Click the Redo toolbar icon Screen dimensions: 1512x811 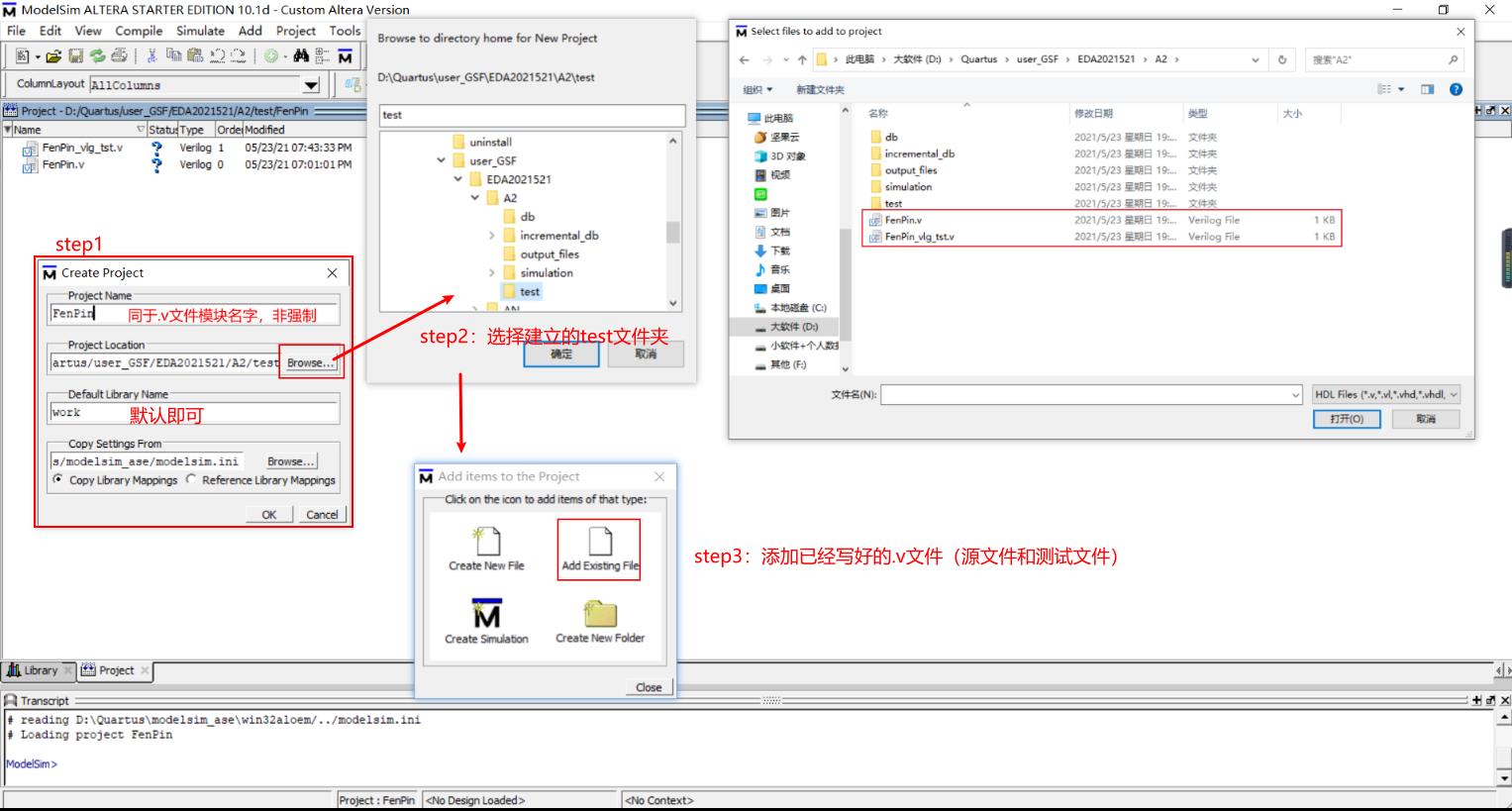coord(238,56)
